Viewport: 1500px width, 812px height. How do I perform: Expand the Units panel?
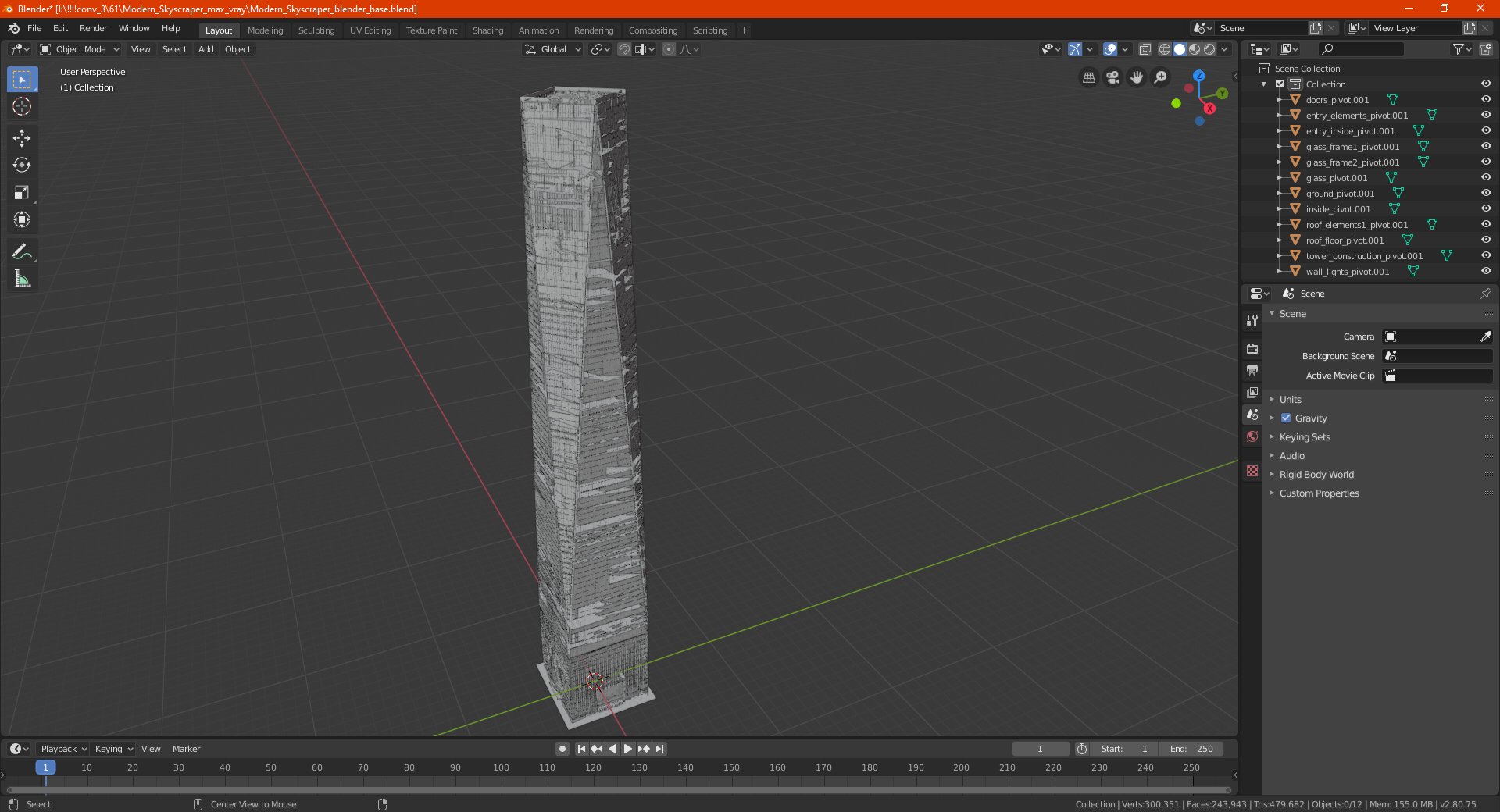pyautogui.click(x=1290, y=399)
